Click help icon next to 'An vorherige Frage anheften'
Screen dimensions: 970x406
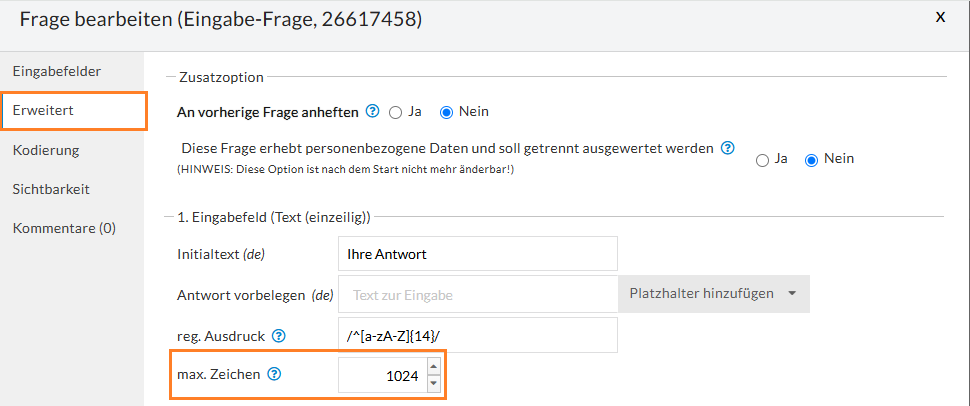(x=373, y=111)
